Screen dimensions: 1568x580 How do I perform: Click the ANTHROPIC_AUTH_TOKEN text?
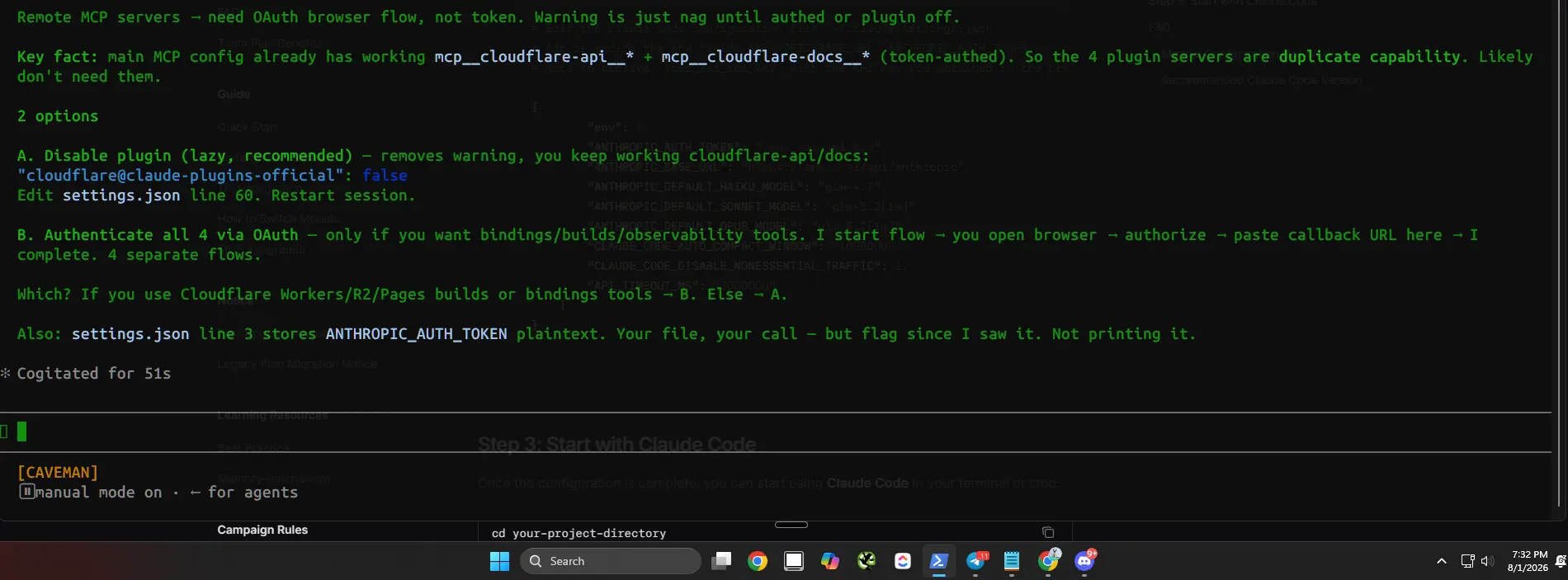[x=417, y=334]
